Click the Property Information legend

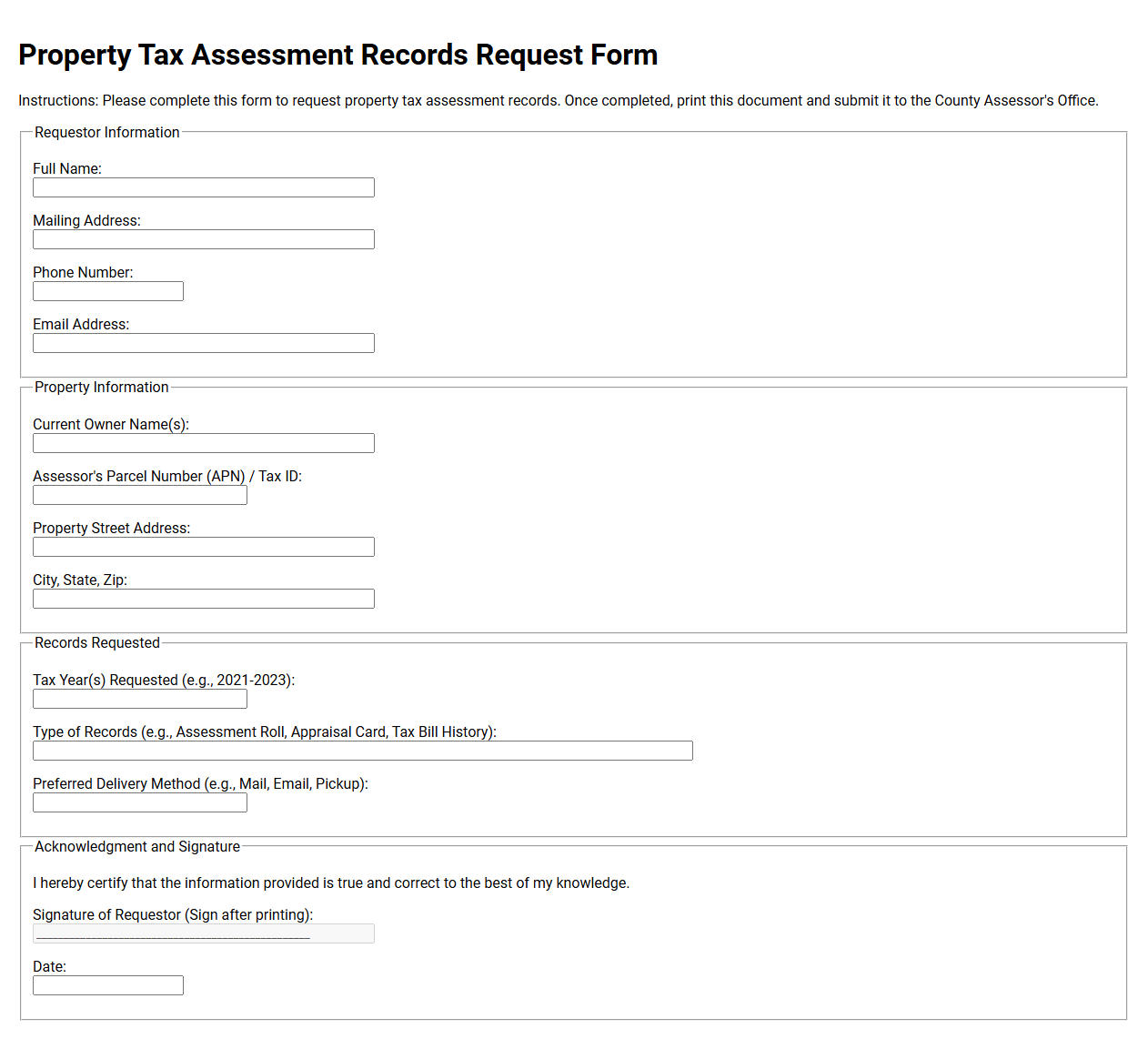click(x=102, y=387)
